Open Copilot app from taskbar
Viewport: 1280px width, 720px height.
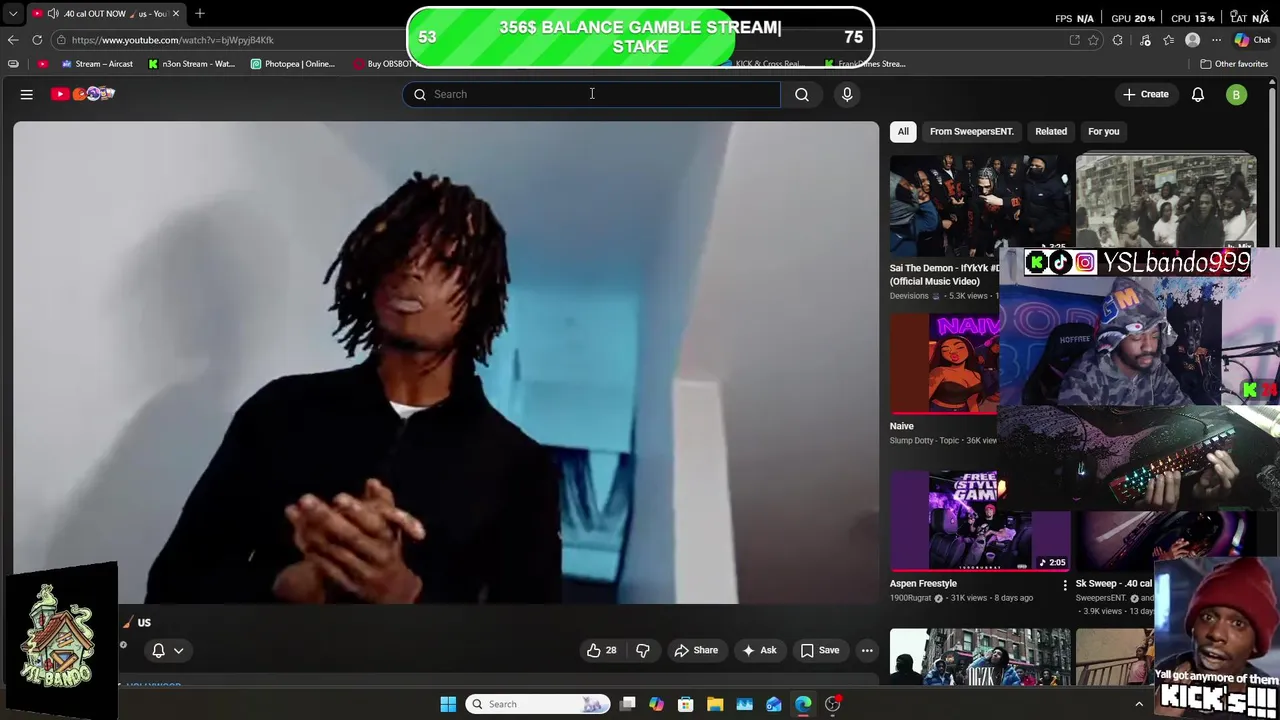(656, 704)
